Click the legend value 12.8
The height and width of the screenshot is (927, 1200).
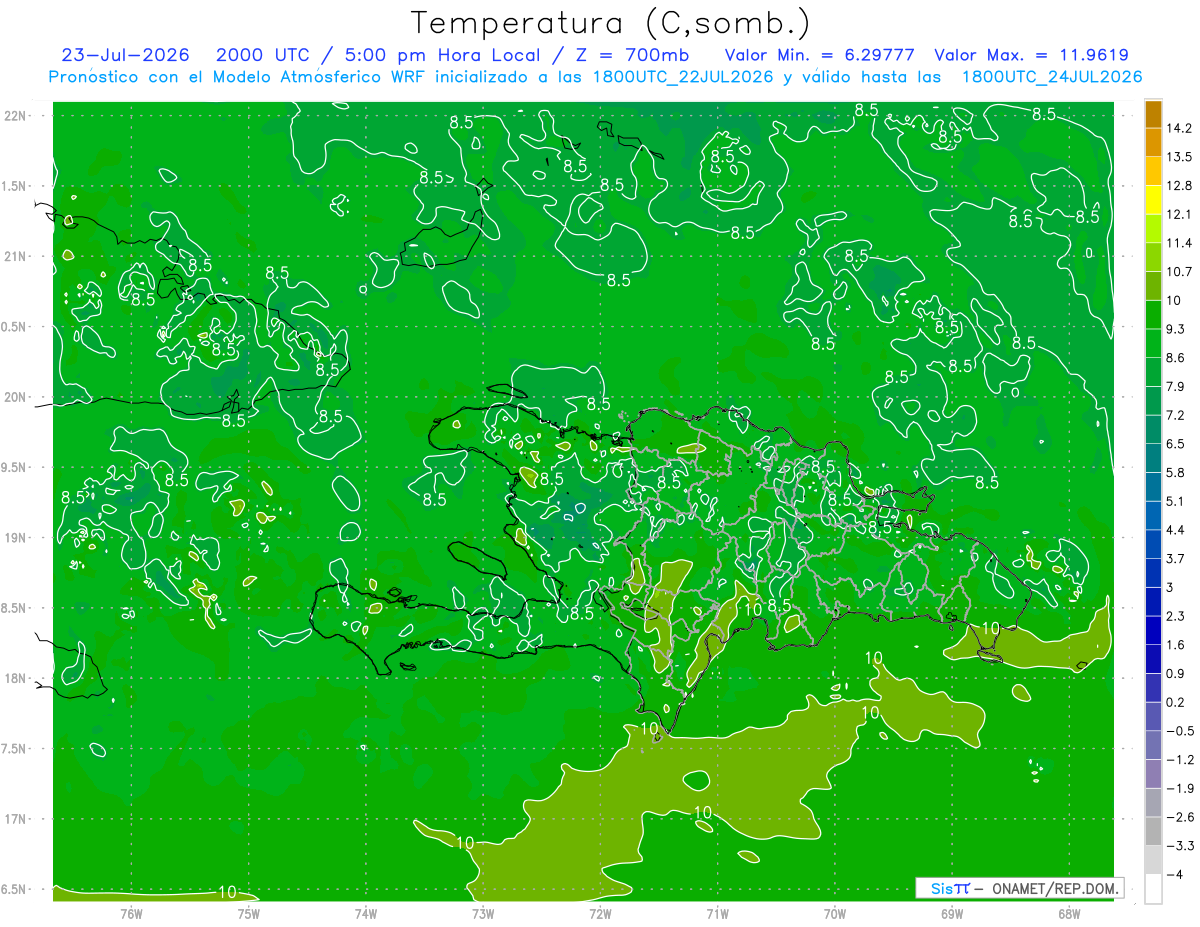tap(1180, 186)
